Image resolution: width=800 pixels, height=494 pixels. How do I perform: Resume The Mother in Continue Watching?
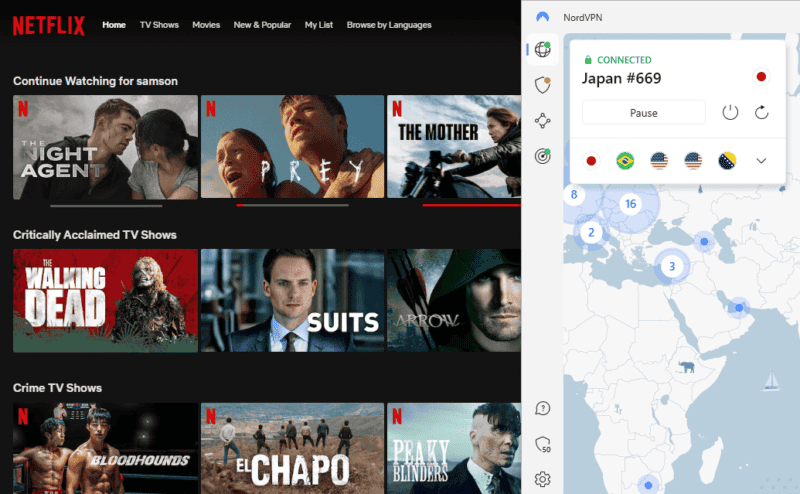454,146
